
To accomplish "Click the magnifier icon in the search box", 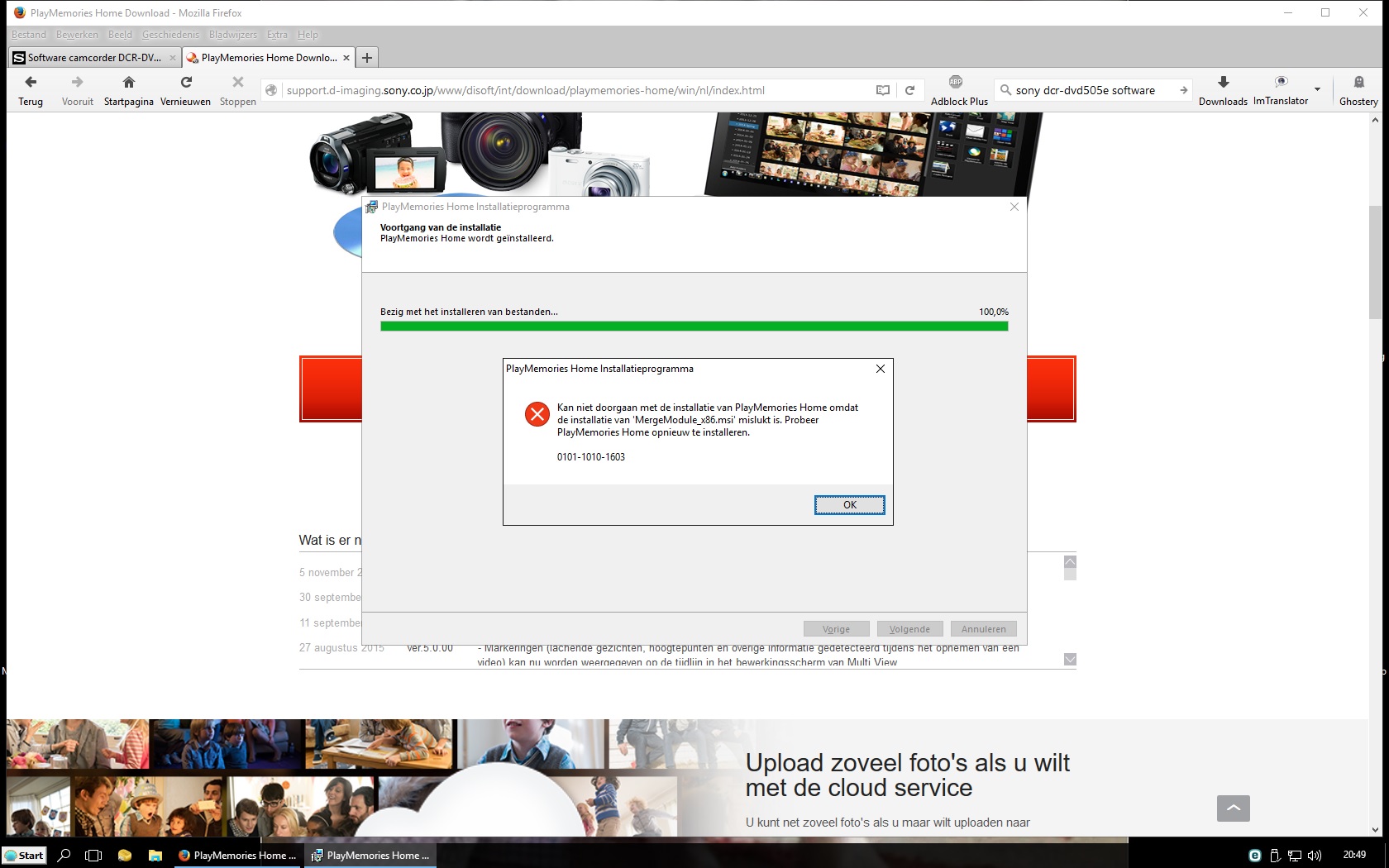I will [x=1005, y=90].
